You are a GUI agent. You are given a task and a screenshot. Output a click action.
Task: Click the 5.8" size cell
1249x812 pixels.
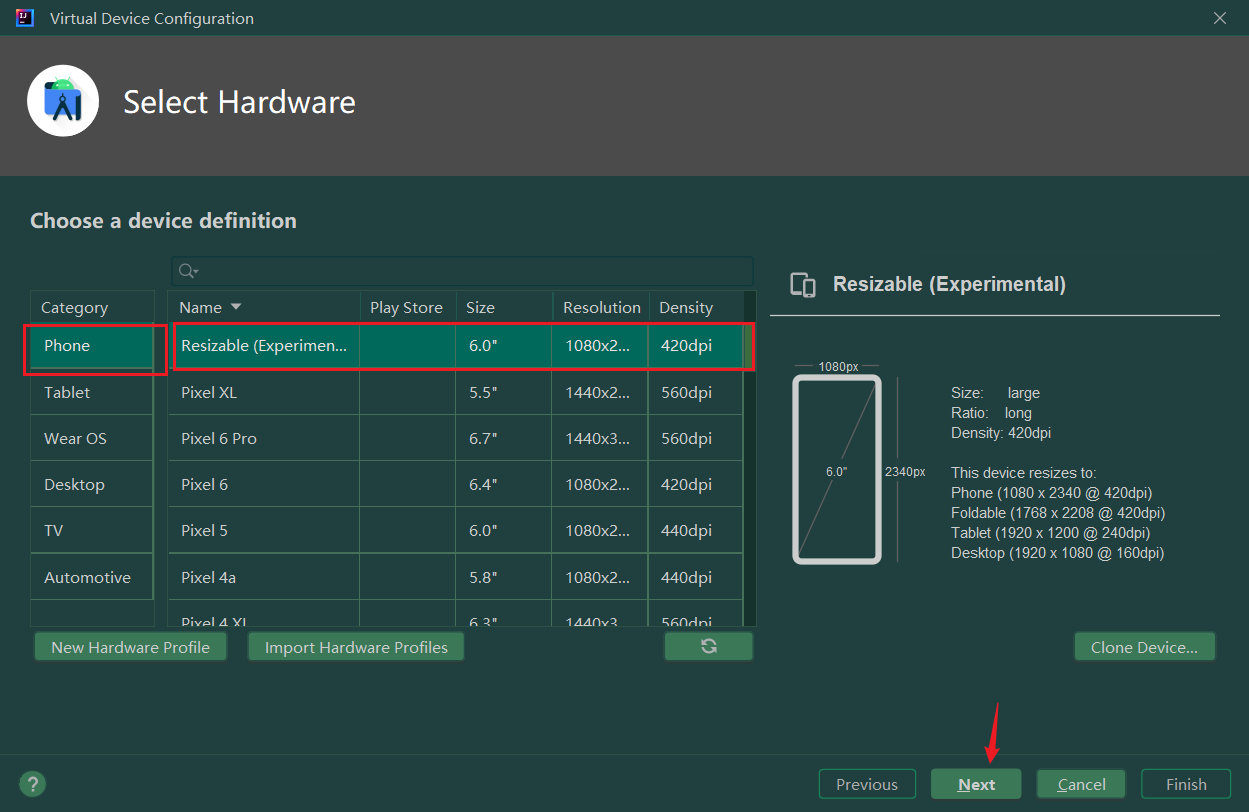504,577
